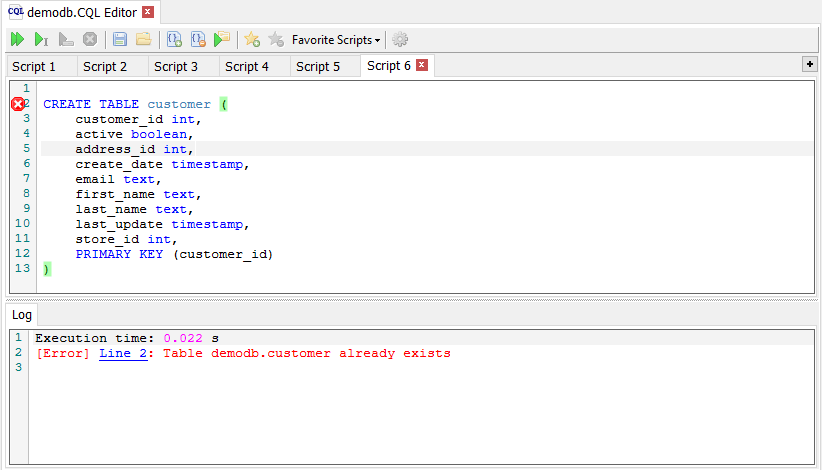The image size is (822, 470).
Task: Close the Script 6 tab
Action: coord(421,66)
